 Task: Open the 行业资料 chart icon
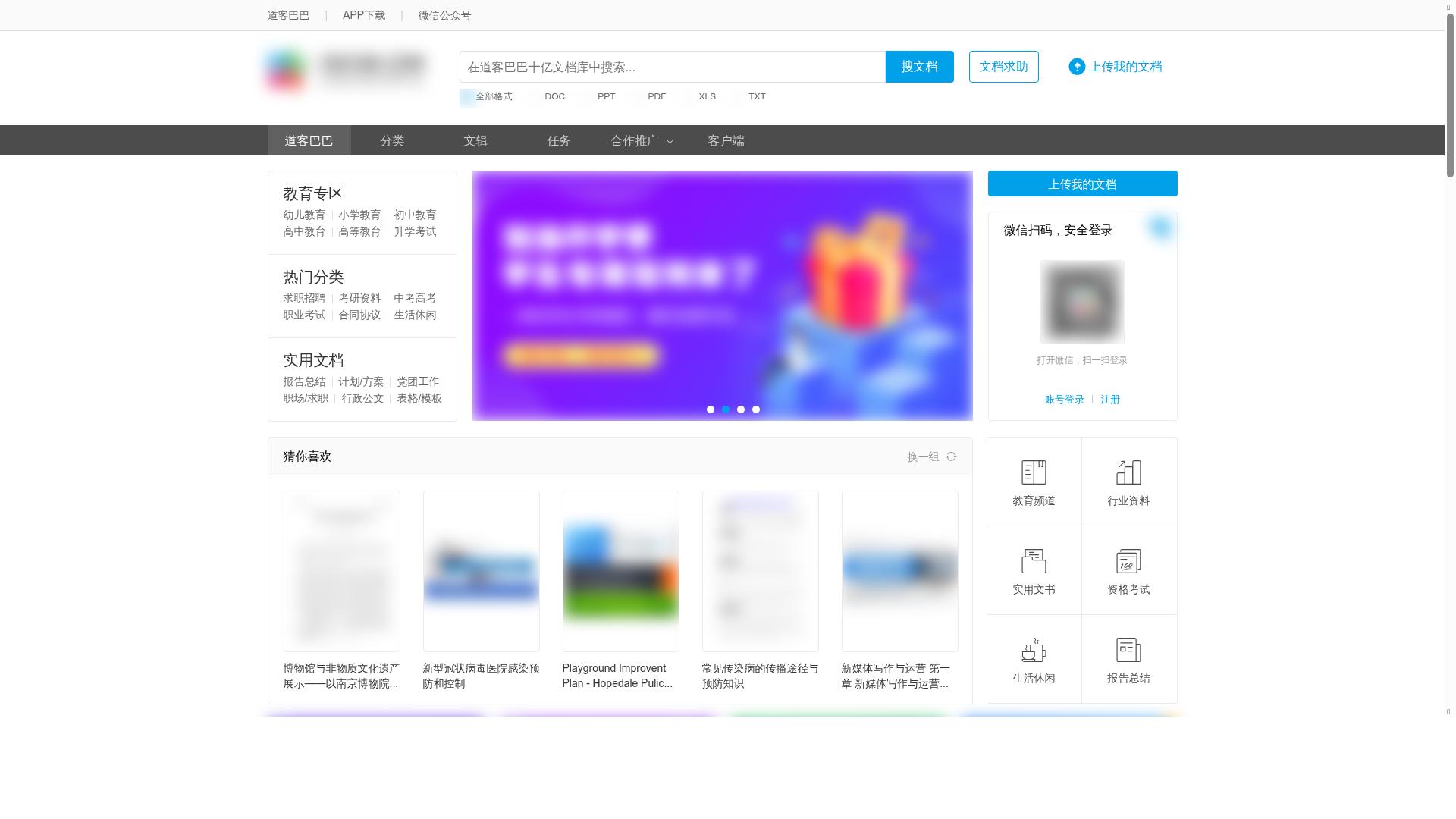[1128, 472]
